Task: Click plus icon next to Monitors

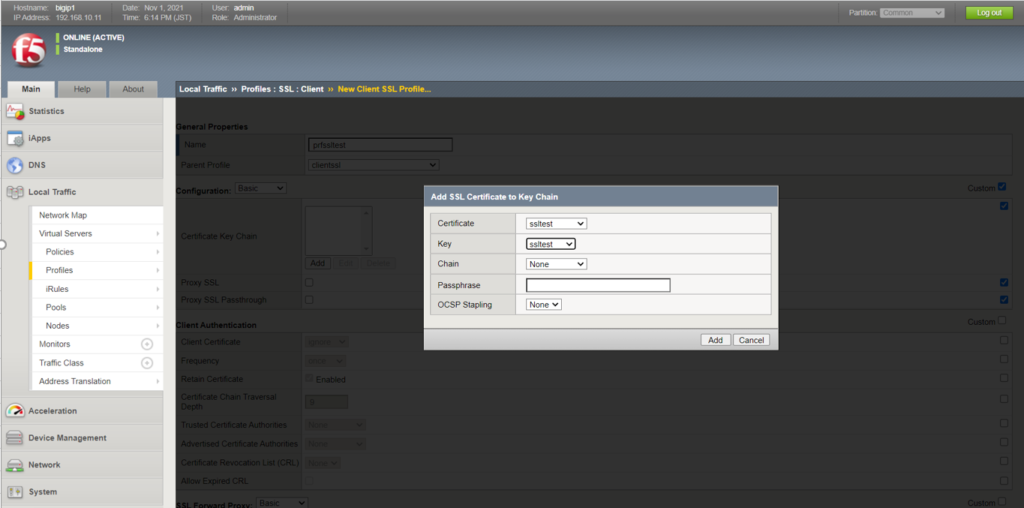Action: (x=147, y=344)
